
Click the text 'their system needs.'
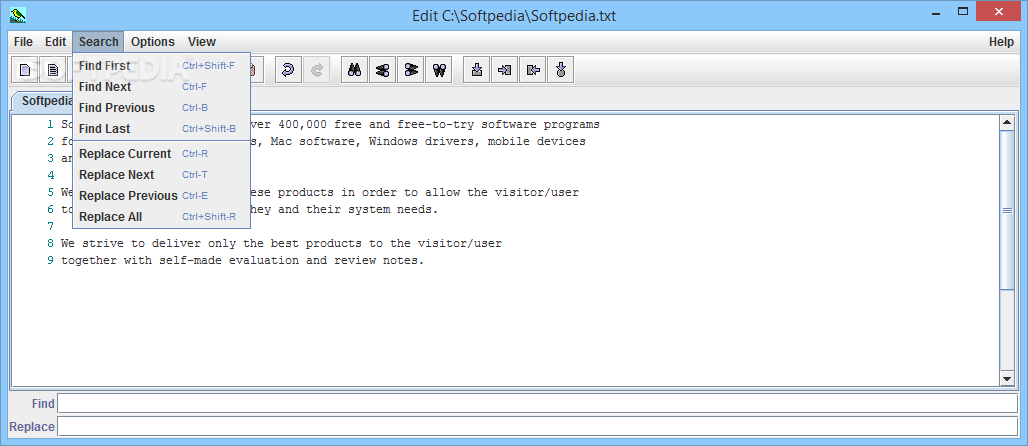point(372,209)
